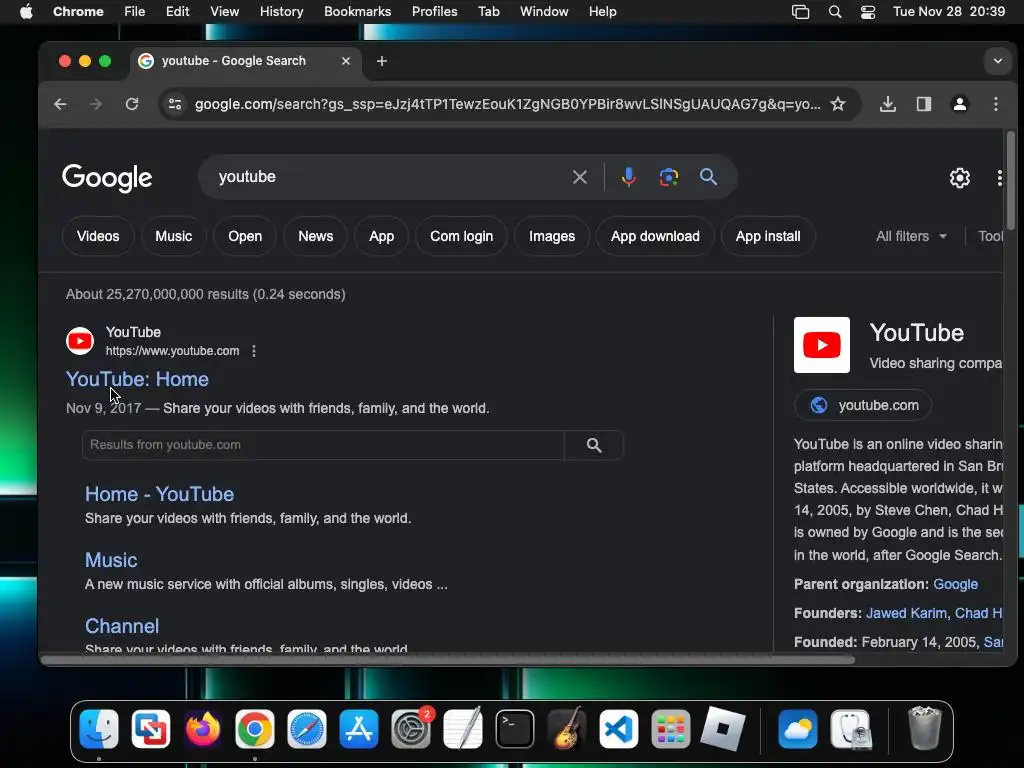
Task: Open the Home - YouTube sitelink
Action: click(159, 494)
